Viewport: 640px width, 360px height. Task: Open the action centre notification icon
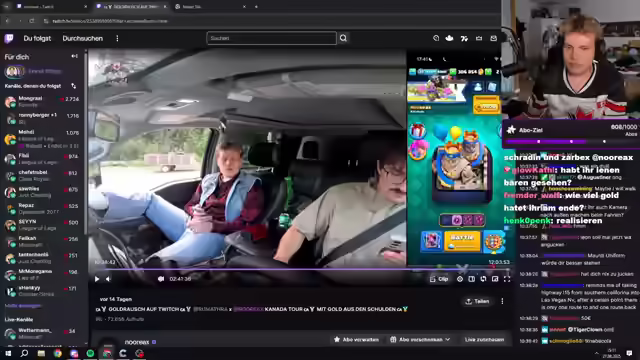pyautogui.click(x=629, y=353)
